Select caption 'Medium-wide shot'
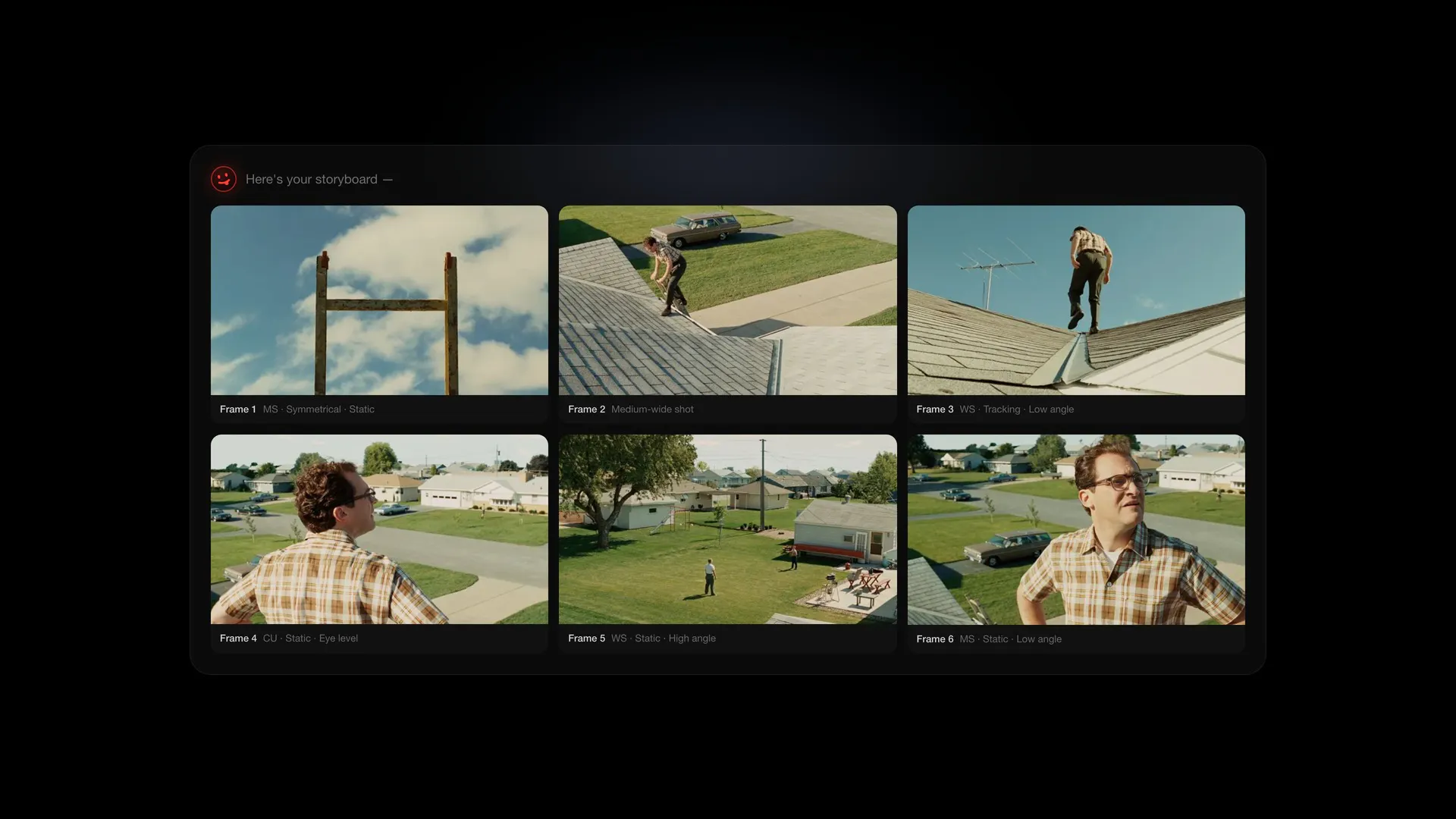Viewport: 1456px width, 819px height. click(x=652, y=409)
